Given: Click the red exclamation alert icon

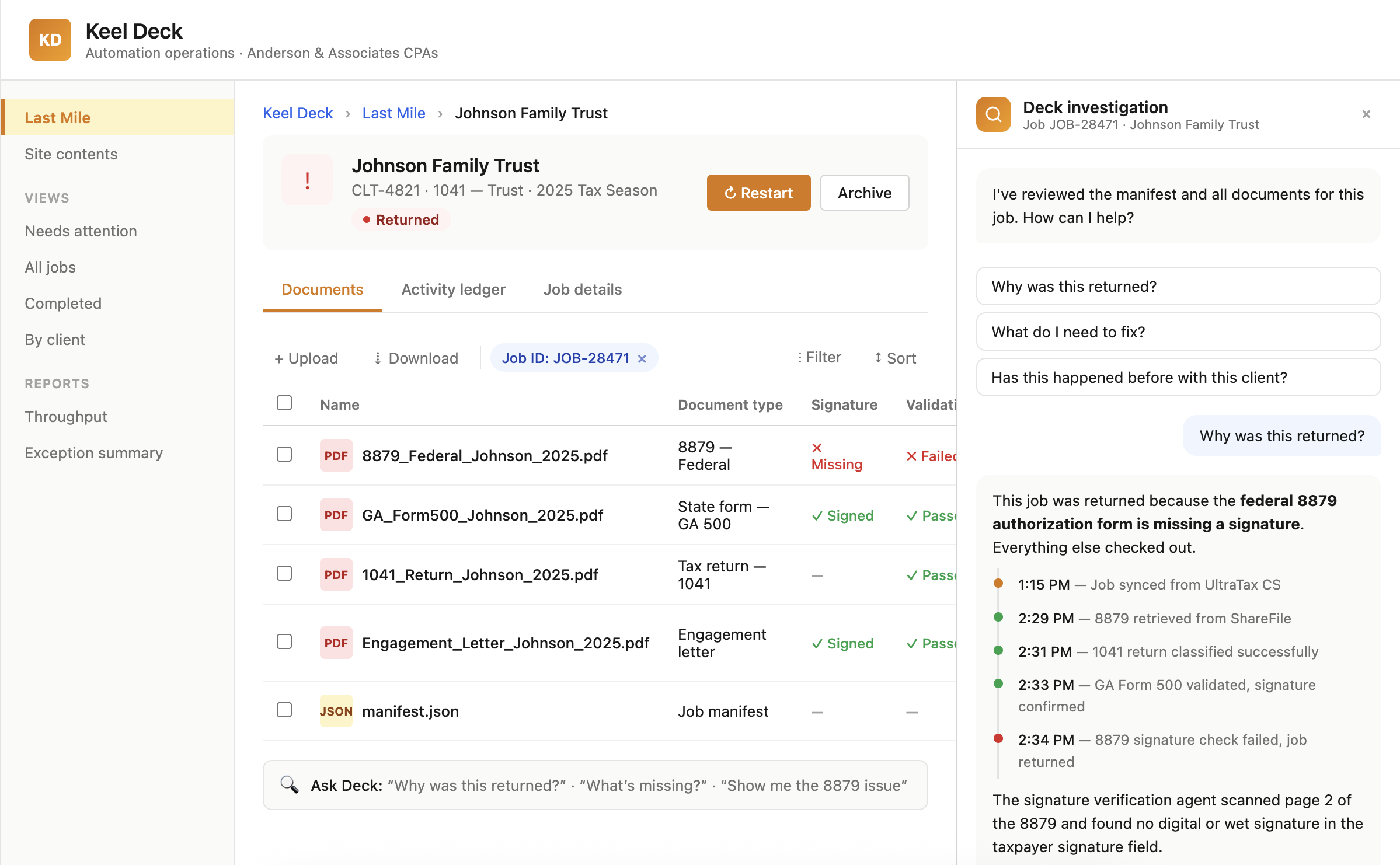Looking at the screenshot, I should click(x=307, y=180).
